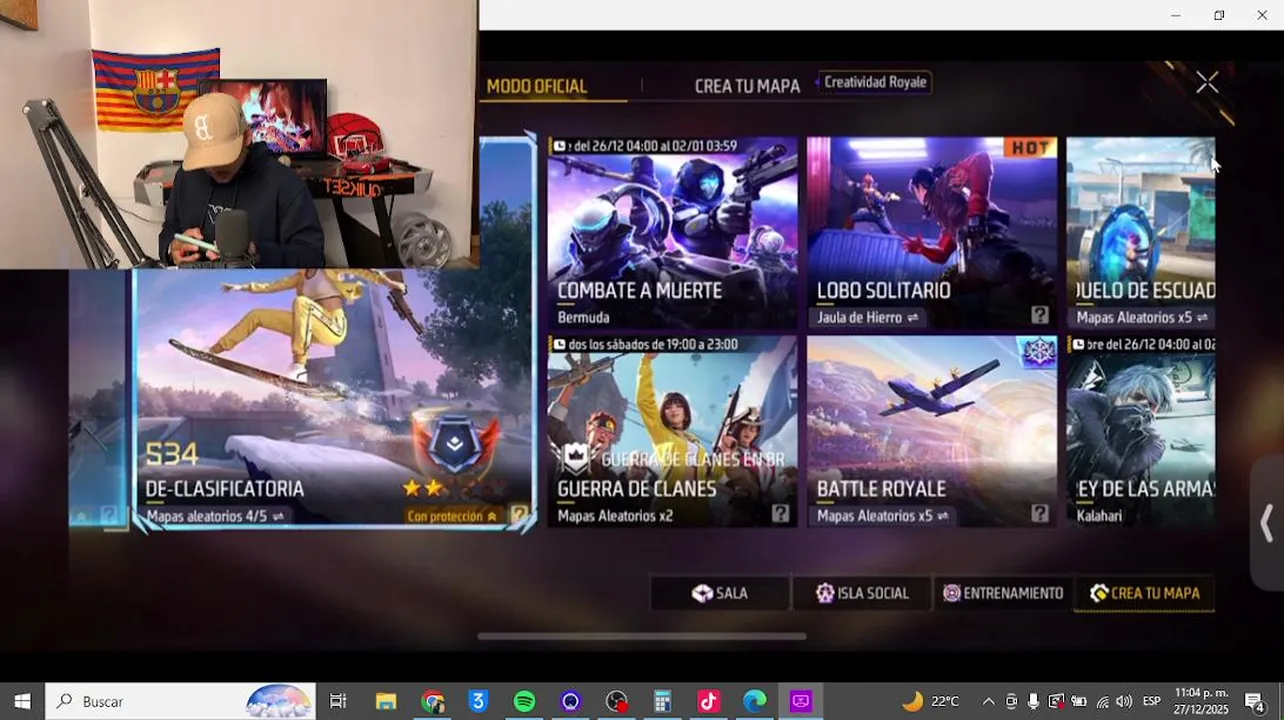Switch the ESP input language indicator

click(1152, 701)
